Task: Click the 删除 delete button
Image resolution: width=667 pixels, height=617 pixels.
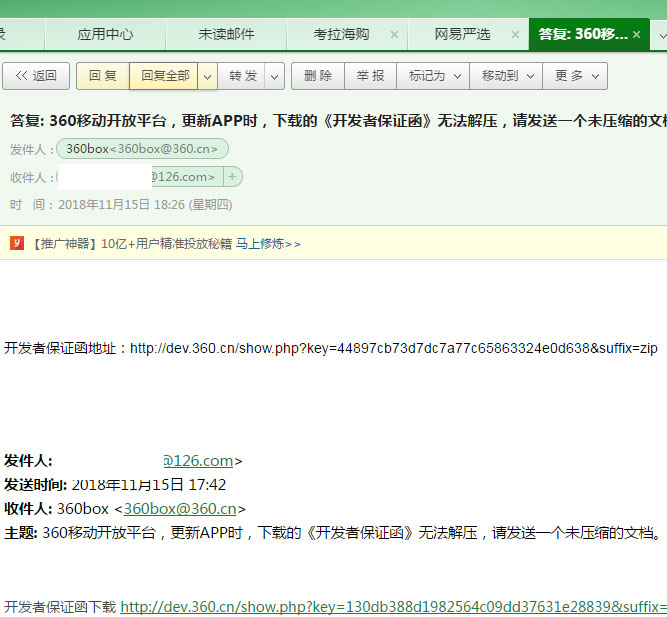Action: [318, 76]
